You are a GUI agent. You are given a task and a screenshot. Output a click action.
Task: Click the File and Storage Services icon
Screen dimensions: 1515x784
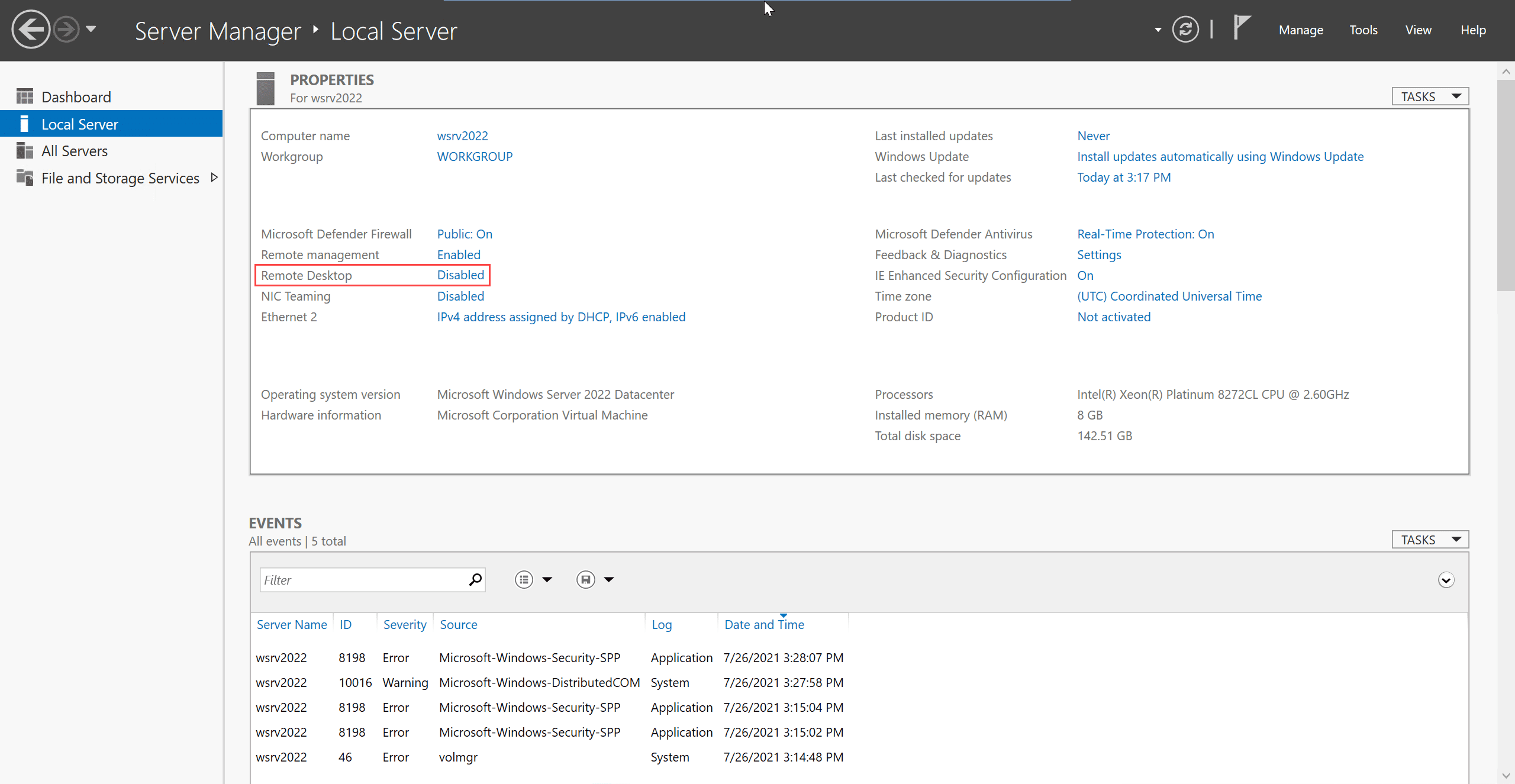23,177
